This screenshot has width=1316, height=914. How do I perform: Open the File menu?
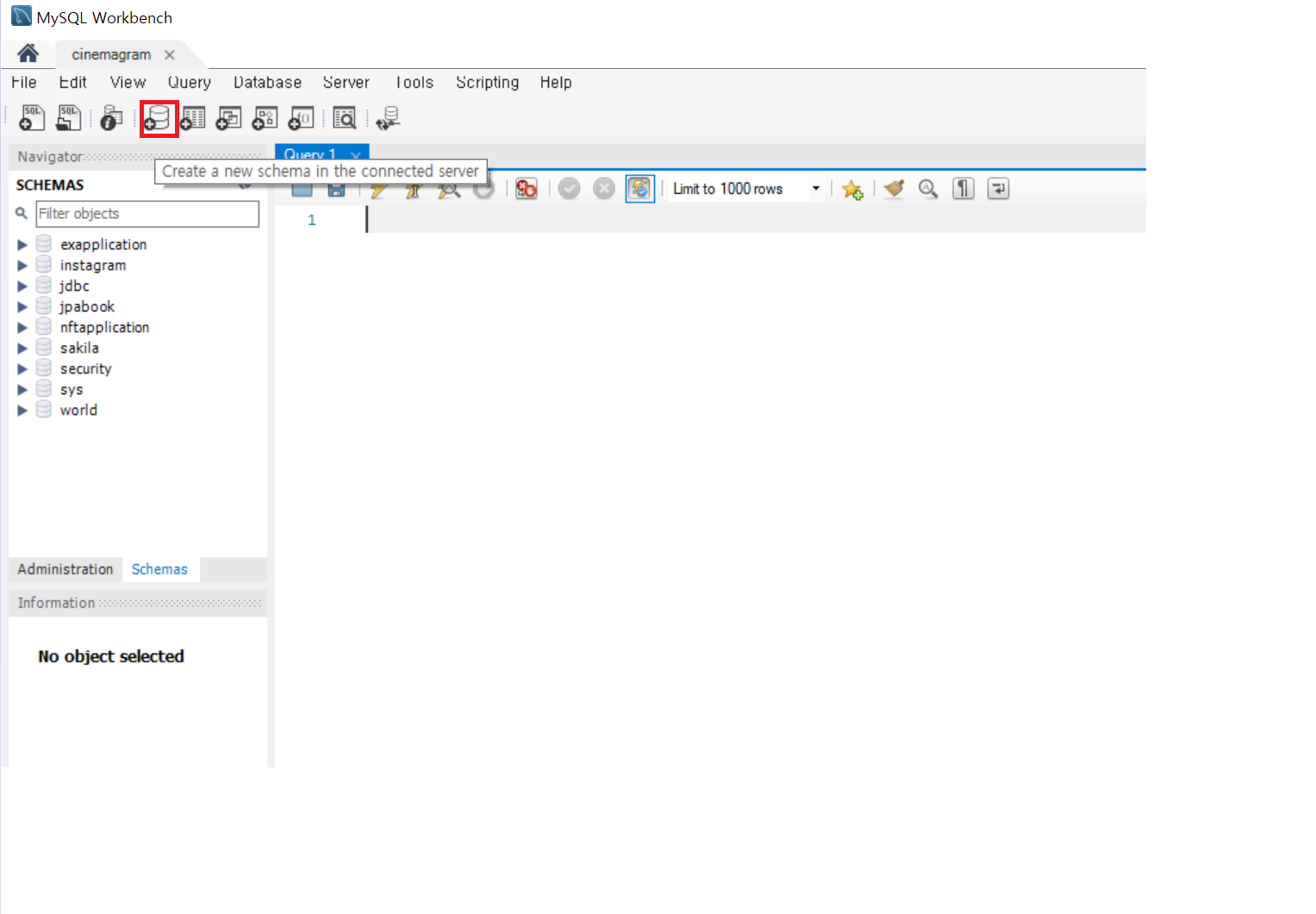(x=24, y=82)
